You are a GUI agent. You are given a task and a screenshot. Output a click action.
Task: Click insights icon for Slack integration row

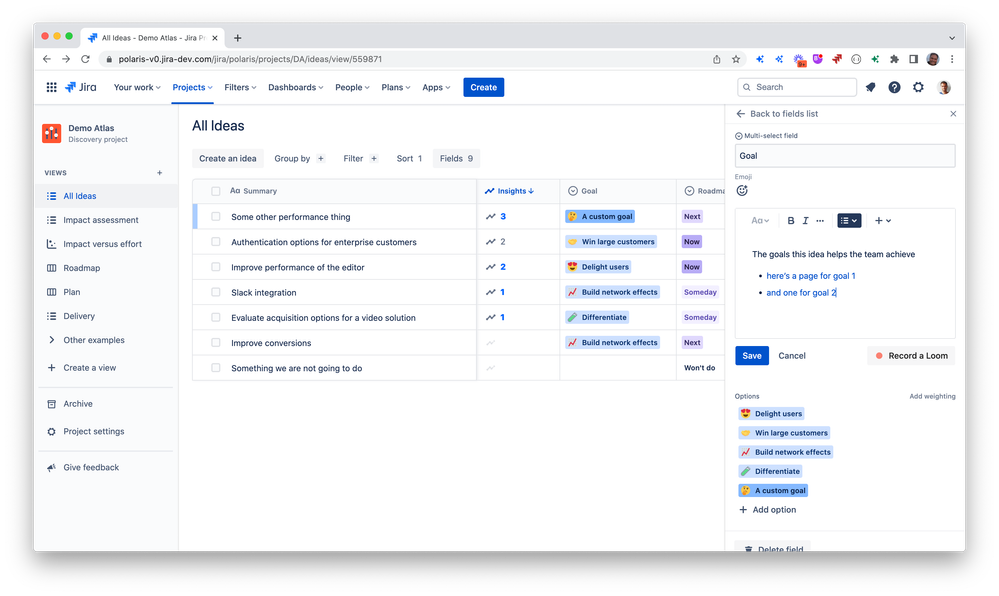point(491,293)
